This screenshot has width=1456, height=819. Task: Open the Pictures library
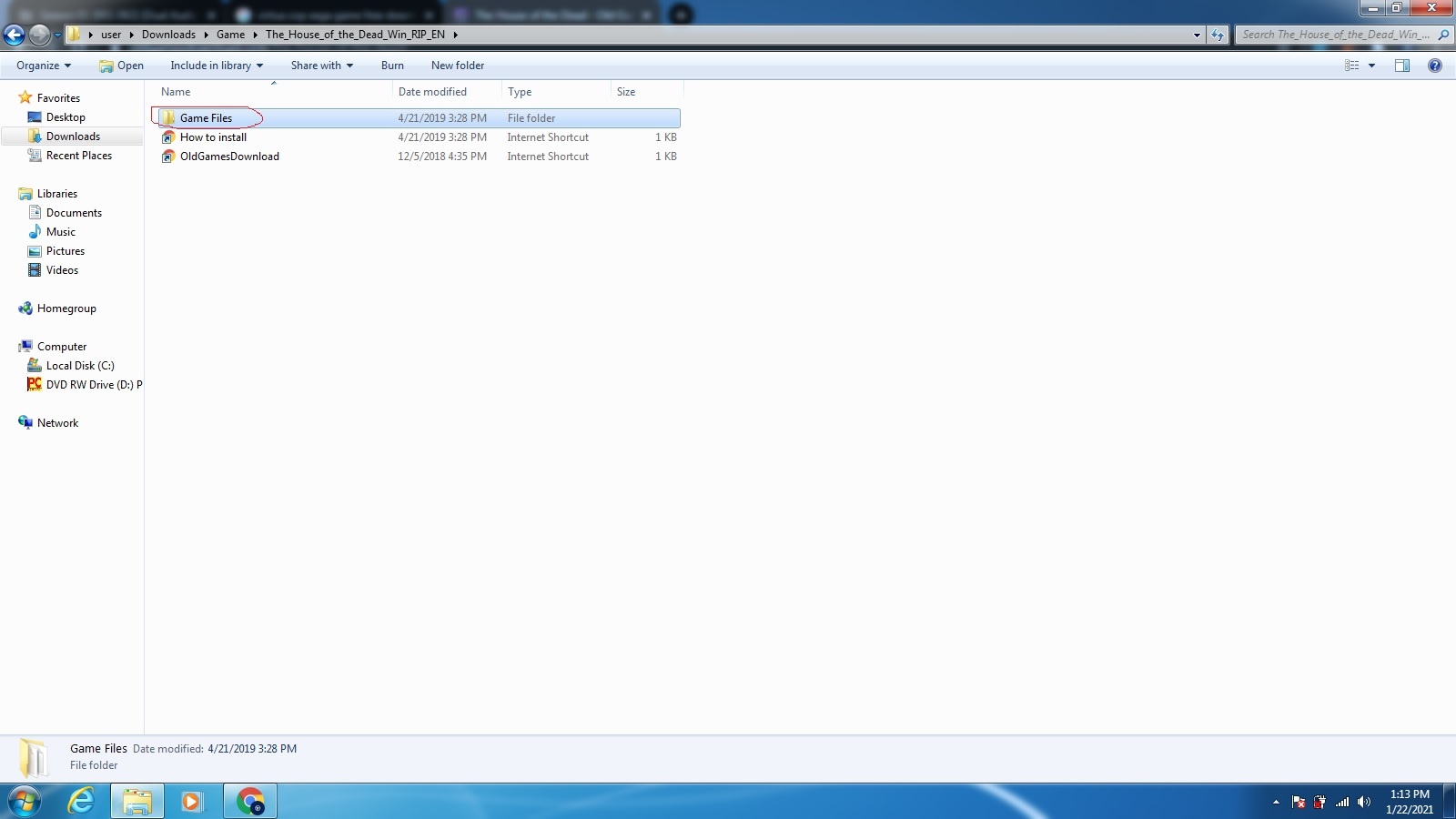66,251
